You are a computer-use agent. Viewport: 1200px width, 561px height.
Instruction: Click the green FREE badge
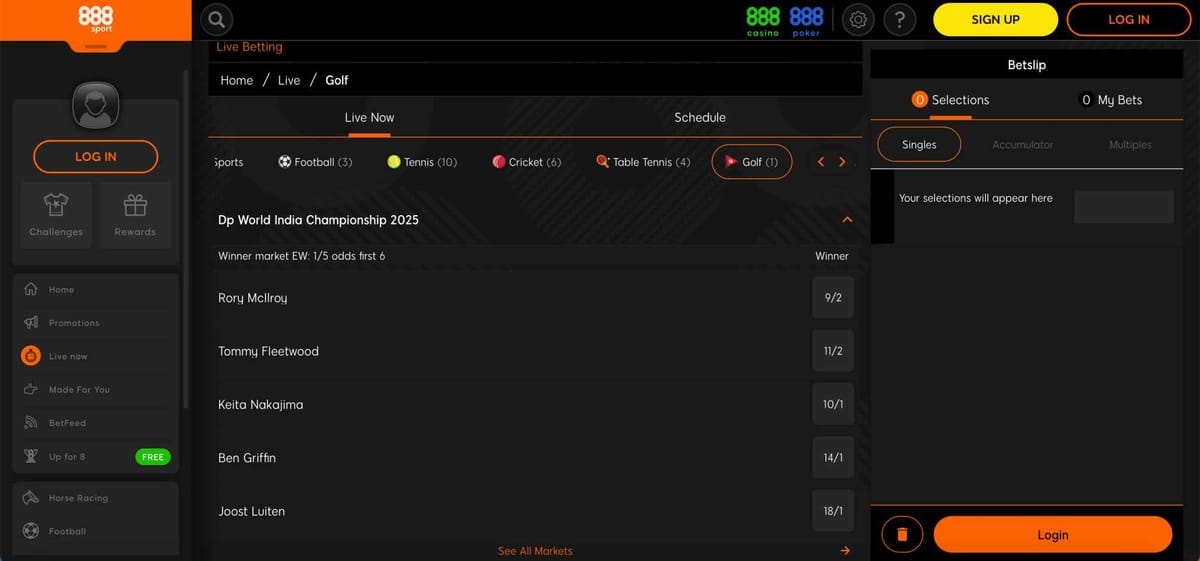(153, 457)
